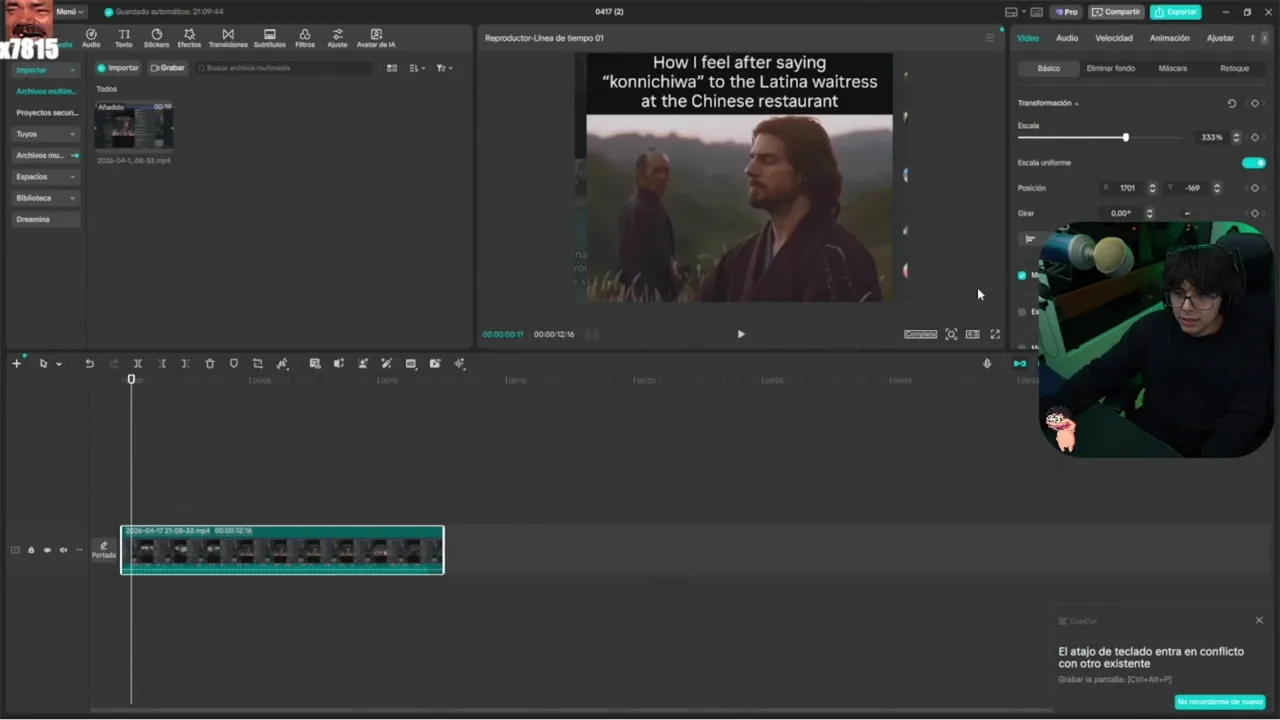1280x720 pixels.
Task: Click the Importar button in media panel
Action: pos(118,68)
